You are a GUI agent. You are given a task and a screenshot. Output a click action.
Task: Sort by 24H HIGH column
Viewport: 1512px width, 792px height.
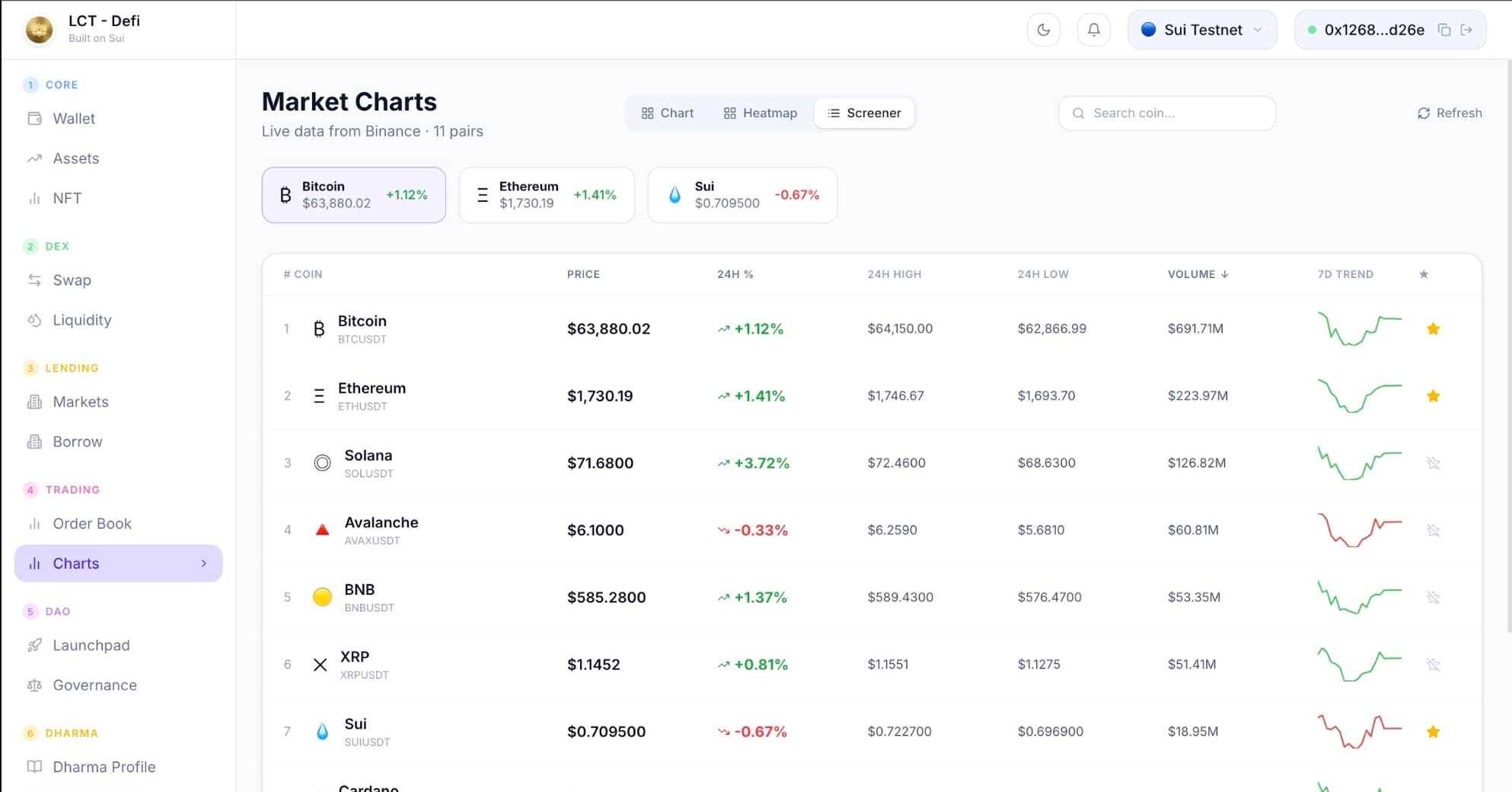894,274
